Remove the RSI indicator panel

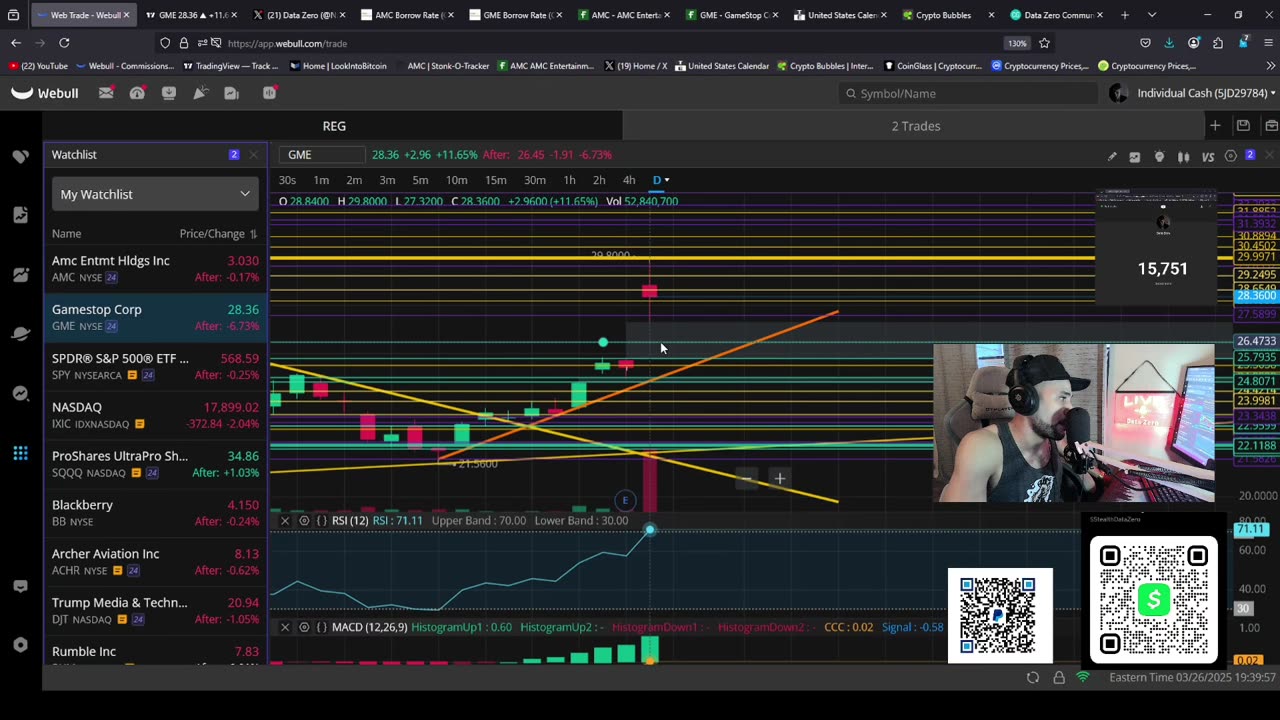[x=285, y=521]
